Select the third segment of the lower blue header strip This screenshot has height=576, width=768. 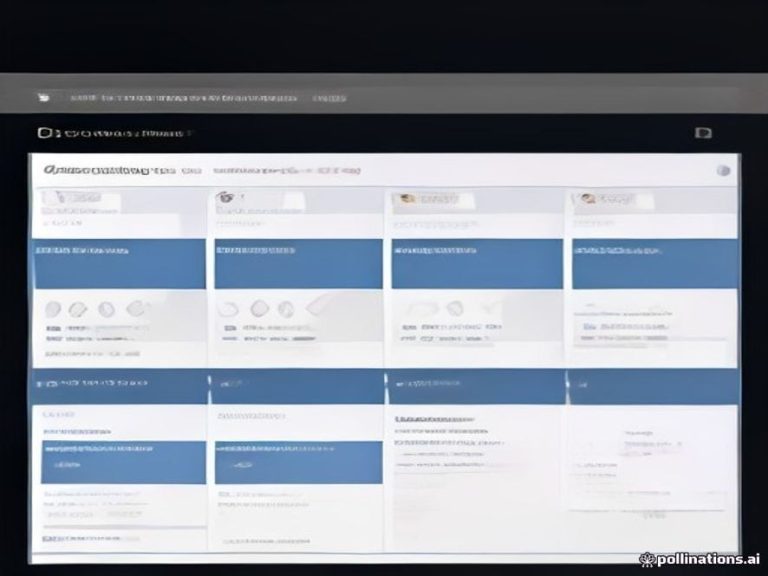point(476,386)
